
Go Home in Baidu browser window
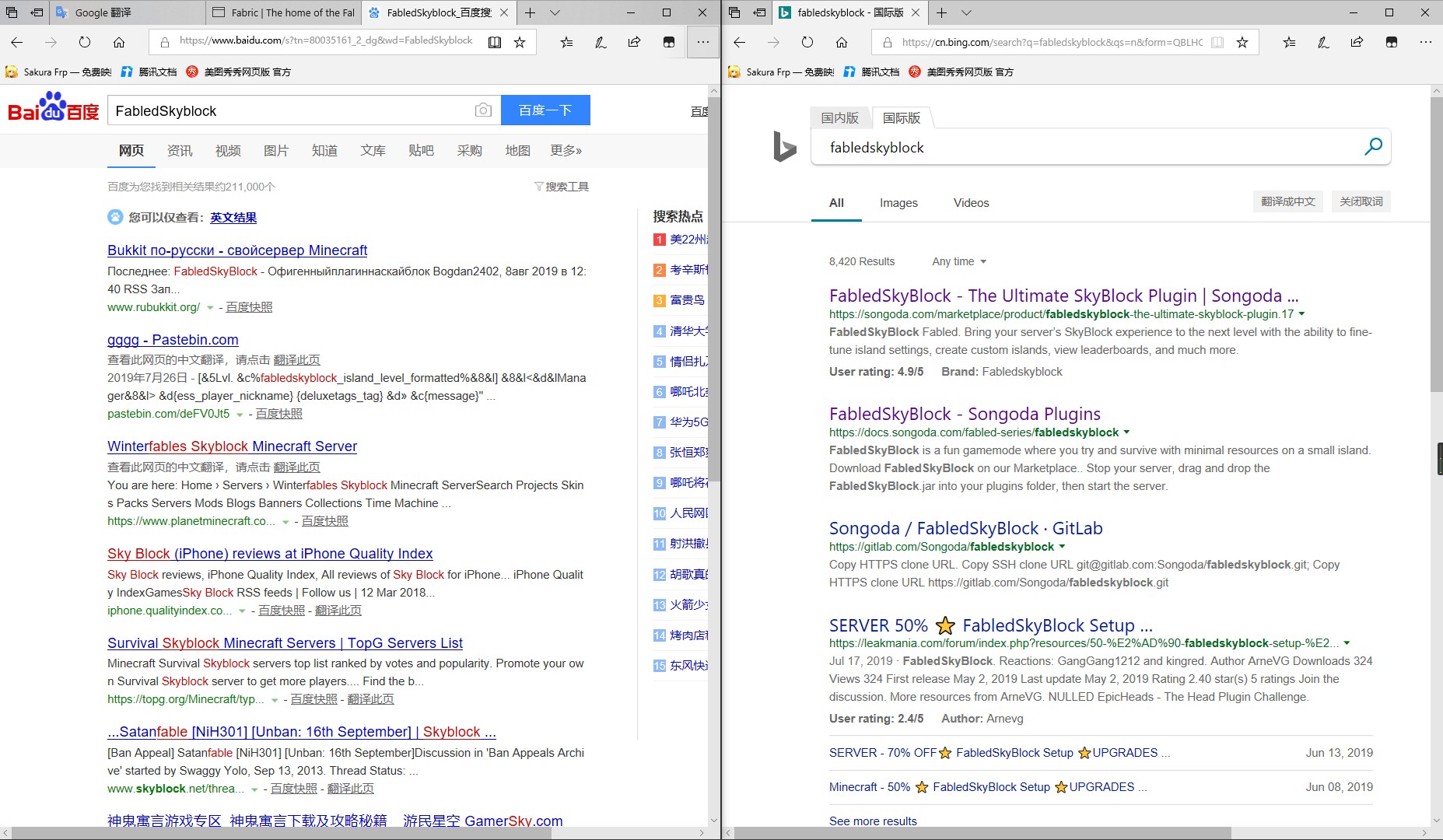[x=119, y=42]
